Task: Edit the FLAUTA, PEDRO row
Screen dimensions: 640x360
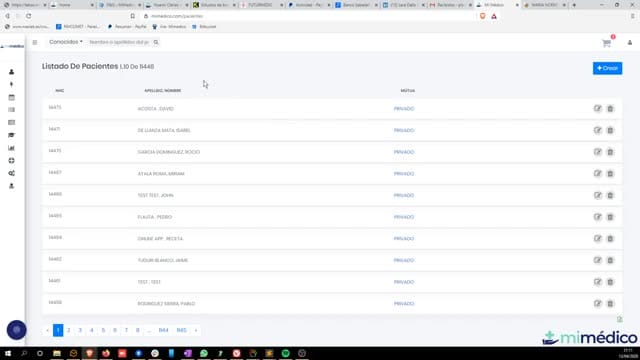Action: click(x=598, y=217)
